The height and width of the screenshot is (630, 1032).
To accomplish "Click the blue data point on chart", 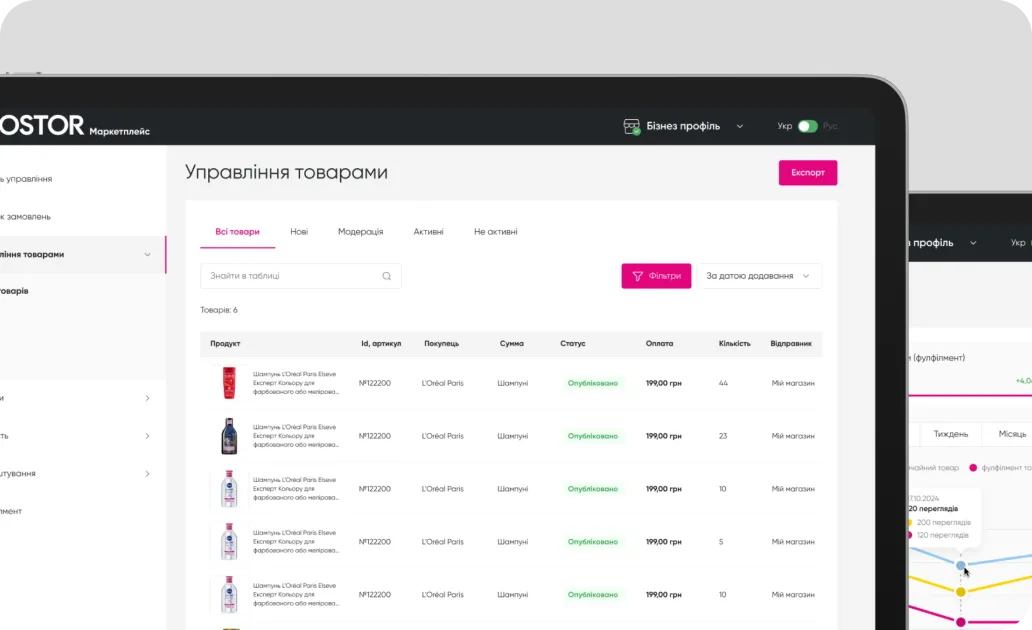I will 961,565.
